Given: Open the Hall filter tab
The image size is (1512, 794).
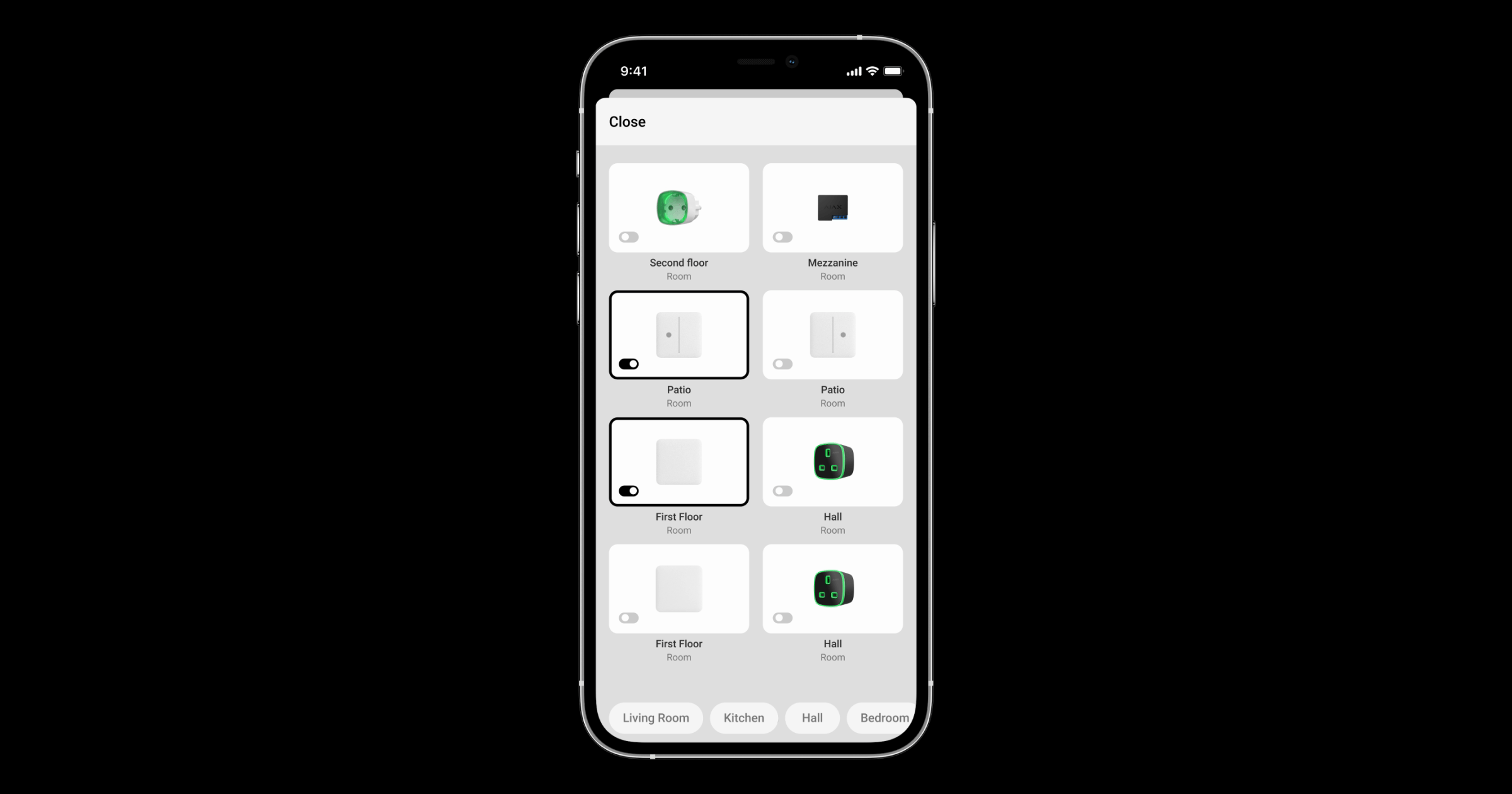Looking at the screenshot, I should point(811,717).
